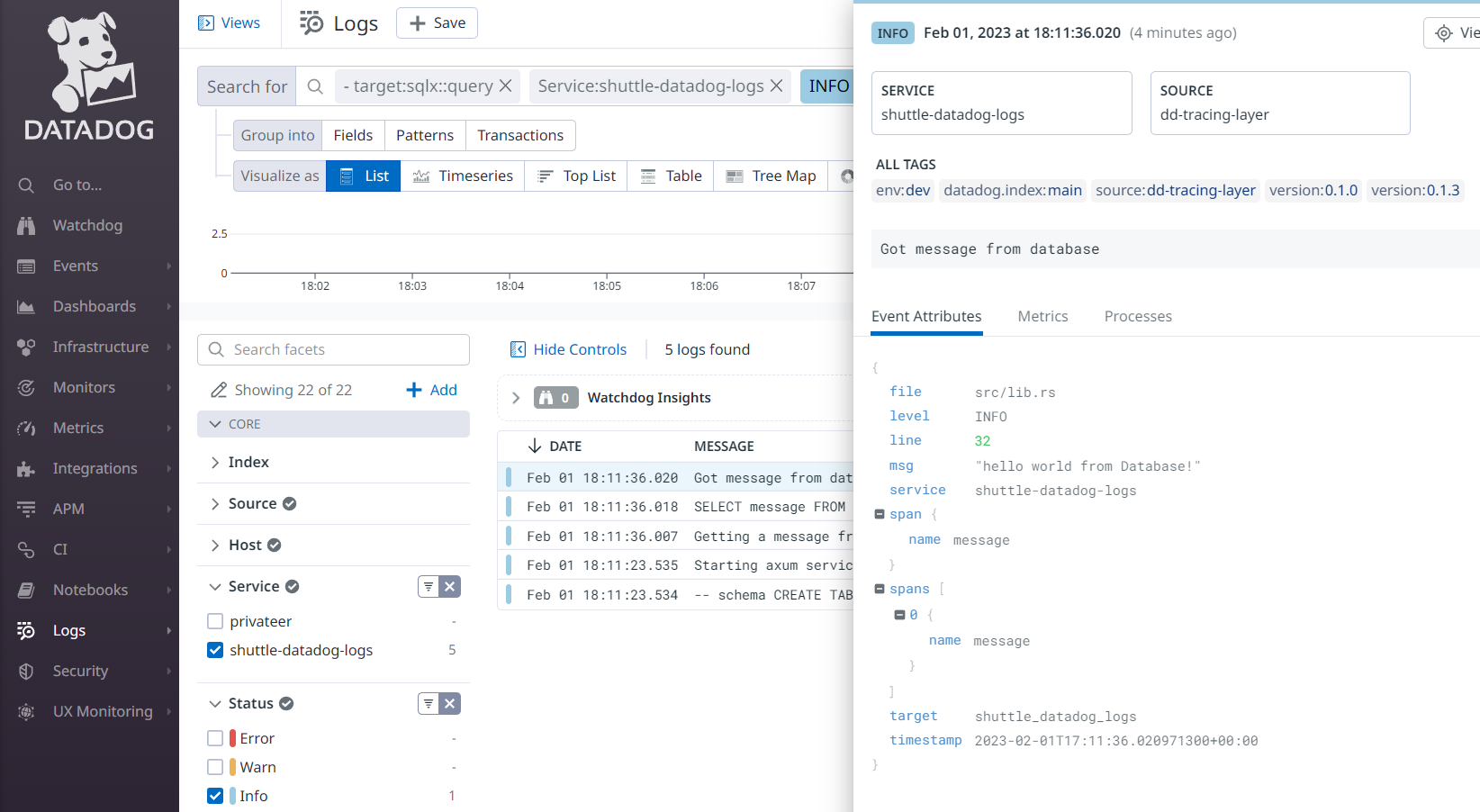Disable the Info status filter
The image size is (1480, 812).
point(215,796)
